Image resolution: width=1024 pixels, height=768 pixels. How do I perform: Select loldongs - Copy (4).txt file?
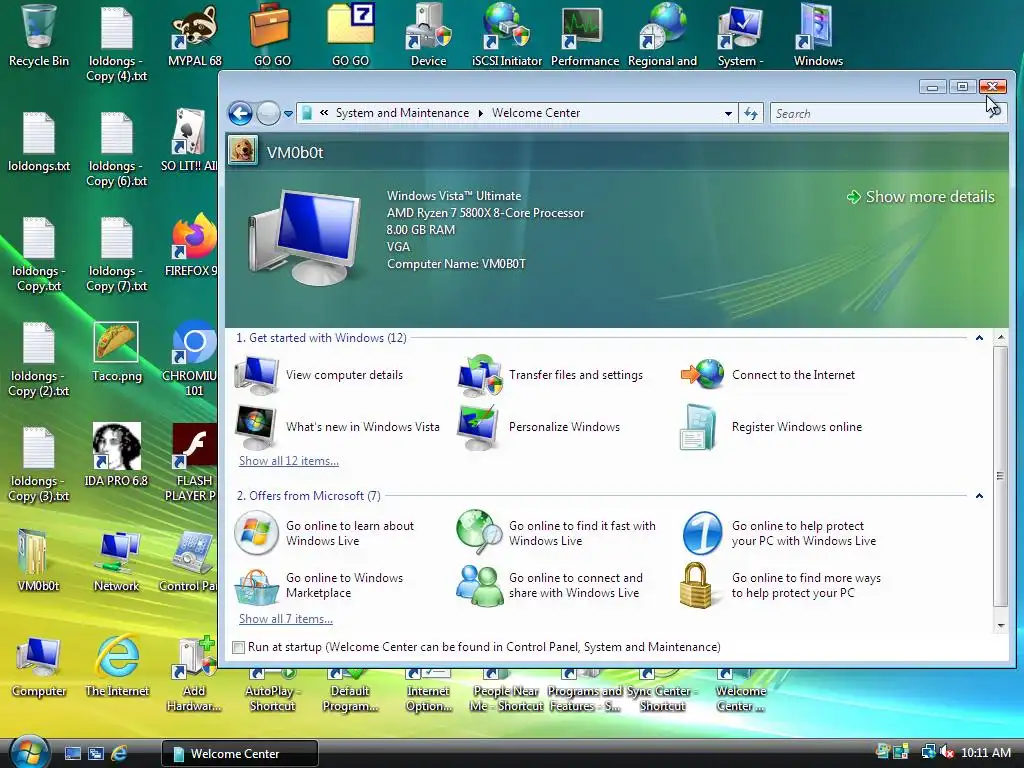coord(117,44)
